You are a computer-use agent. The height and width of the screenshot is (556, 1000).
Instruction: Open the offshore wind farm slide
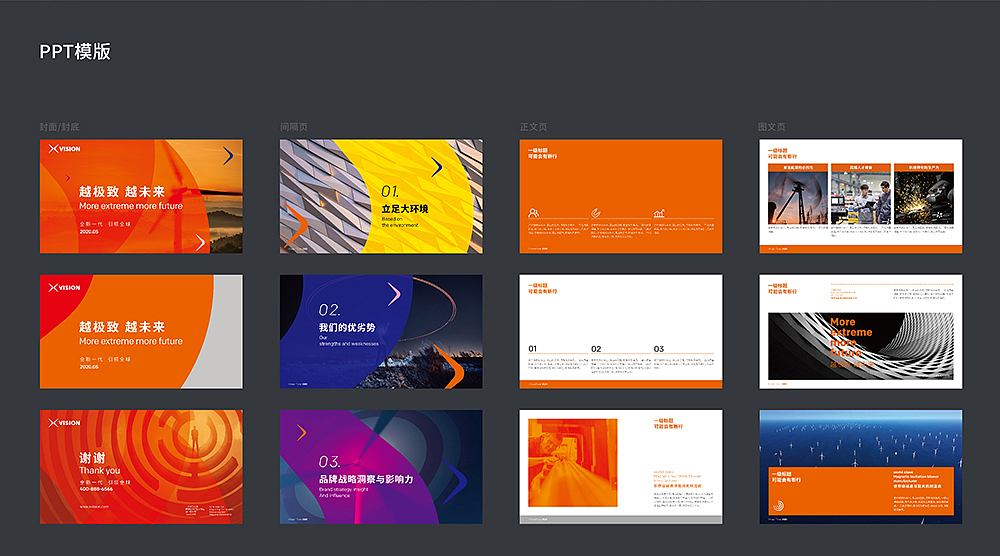(860, 467)
